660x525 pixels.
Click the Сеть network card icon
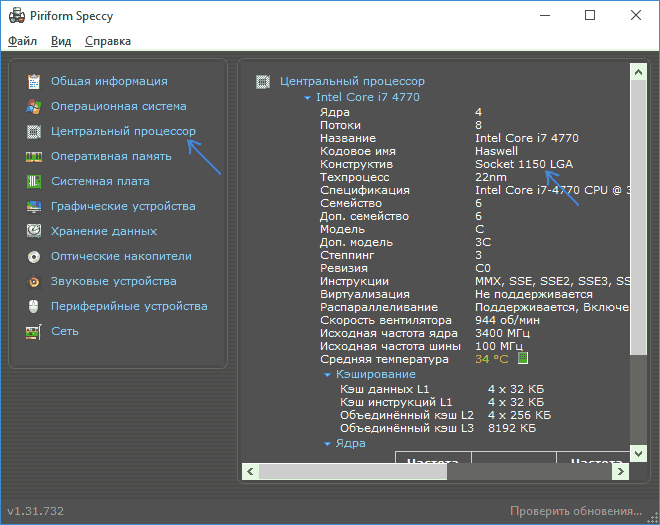(x=34, y=331)
